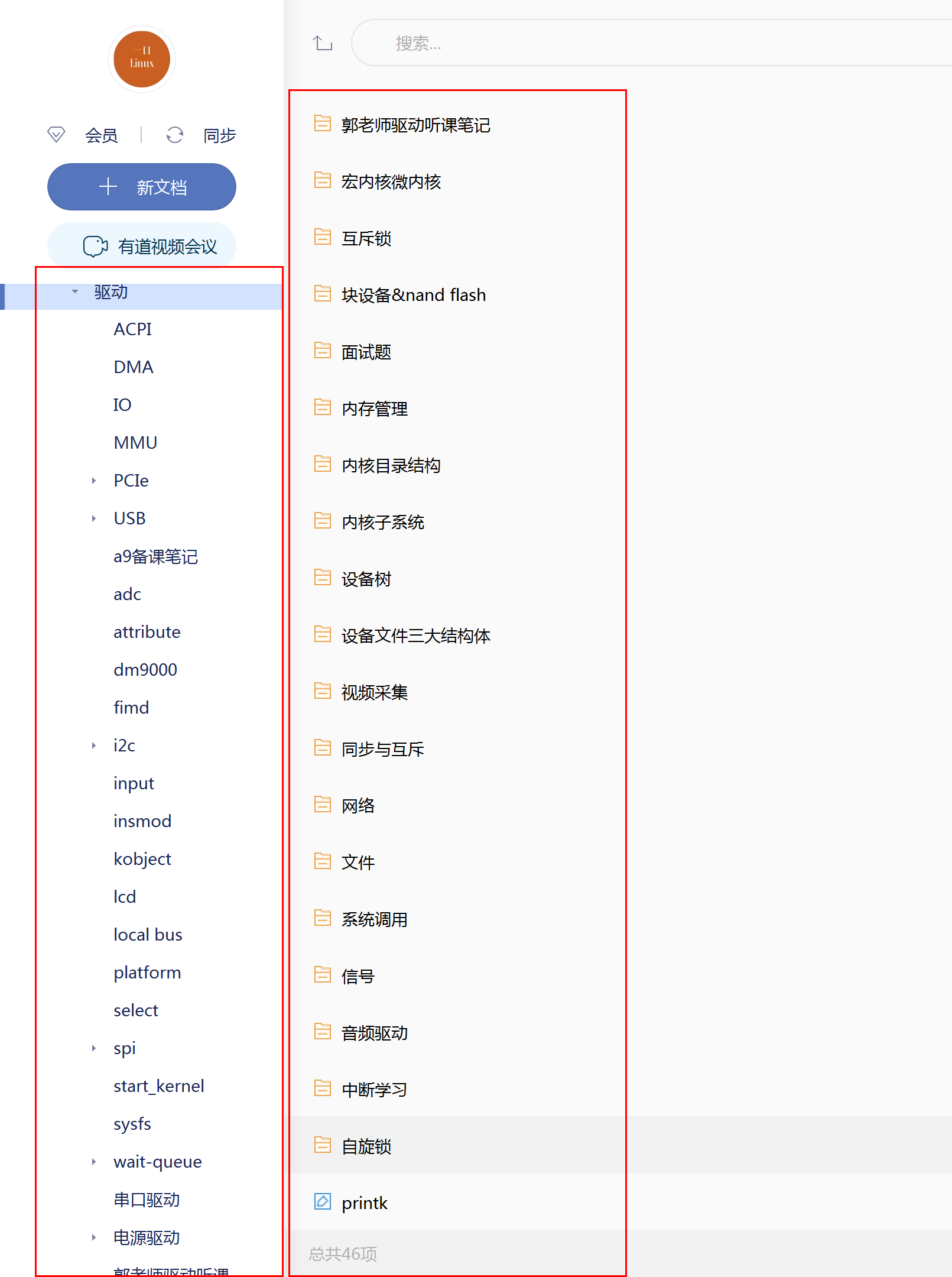Select fimd in the sidebar tree
Screen dimensions: 952x1277
point(131,708)
